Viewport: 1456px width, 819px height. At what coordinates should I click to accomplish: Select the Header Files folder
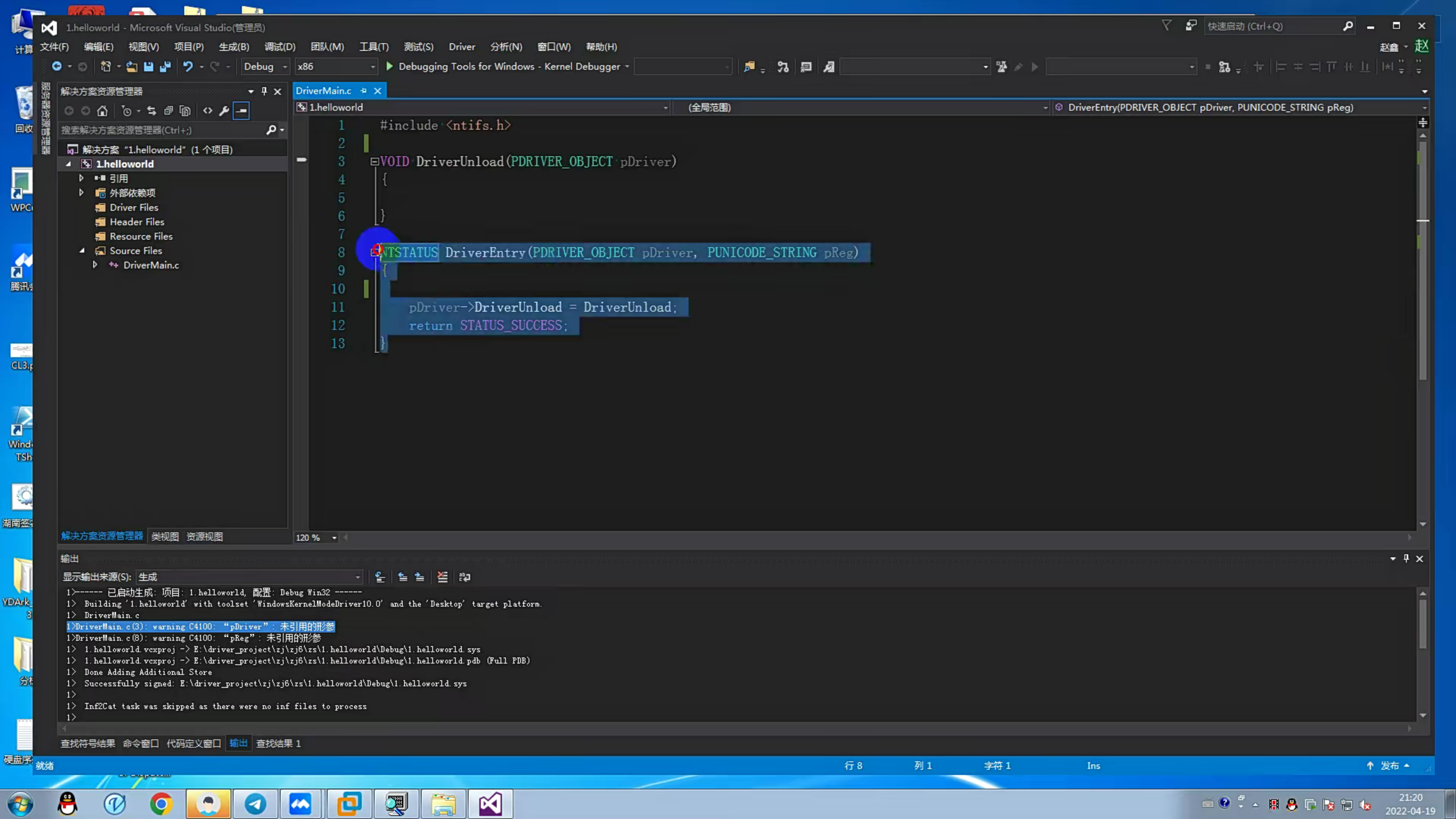tap(136, 222)
